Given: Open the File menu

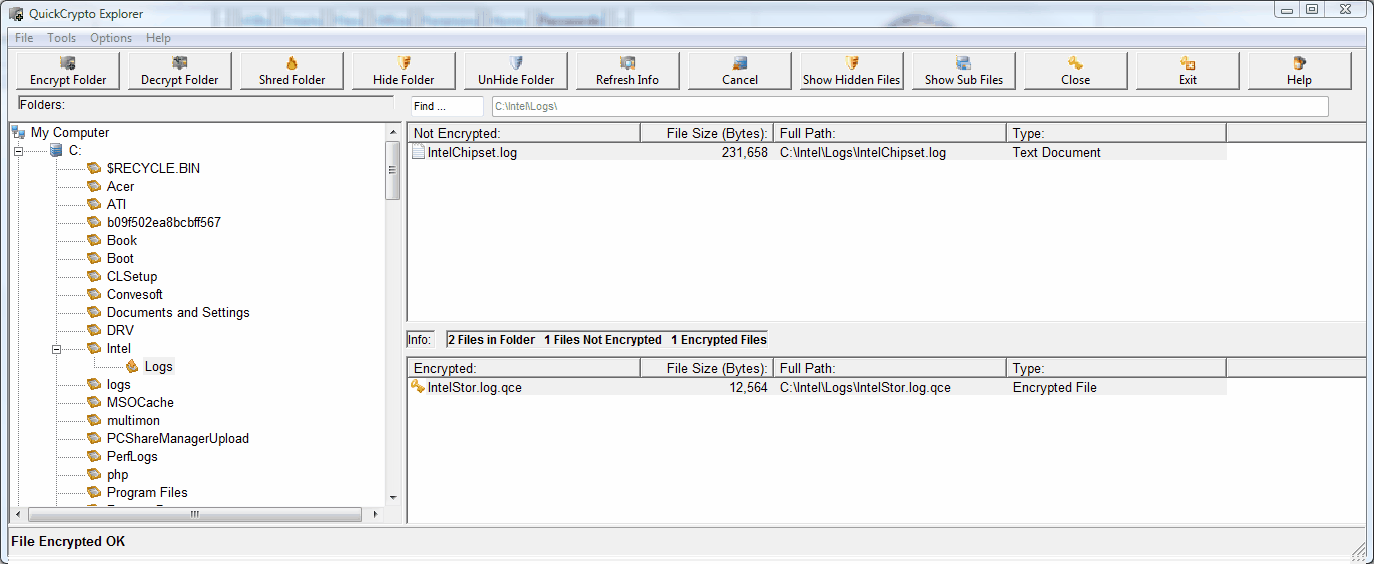Looking at the screenshot, I should [24, 38].
